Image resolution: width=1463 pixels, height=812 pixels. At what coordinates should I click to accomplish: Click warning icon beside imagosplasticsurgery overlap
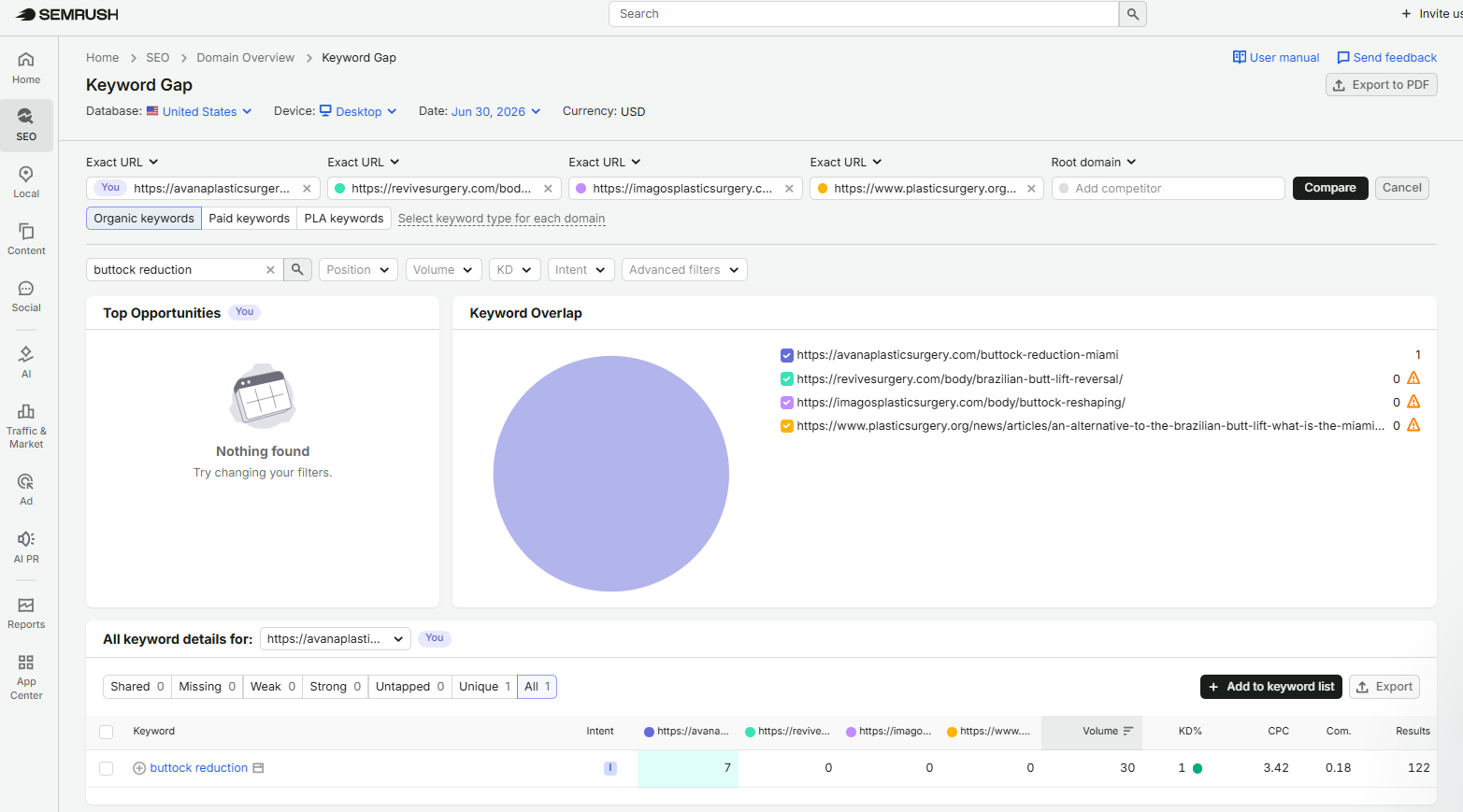pyautogui.click(x=1413, y=402)
